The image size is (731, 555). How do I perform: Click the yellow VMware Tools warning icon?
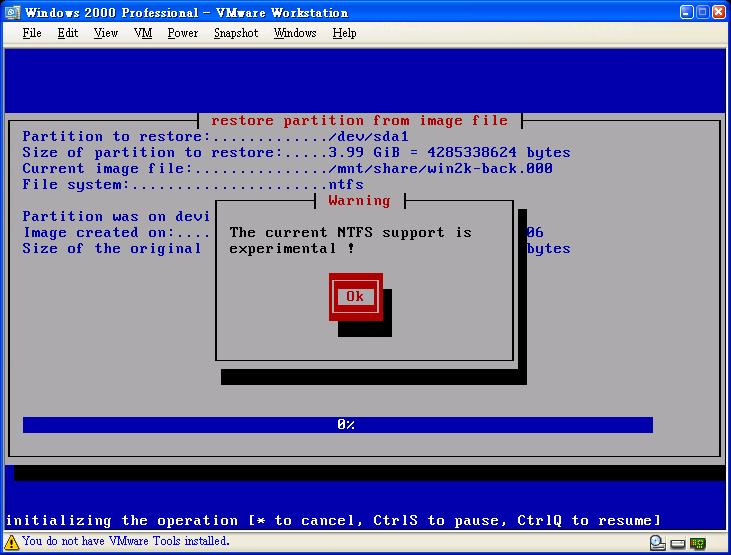tap(11, 542)
